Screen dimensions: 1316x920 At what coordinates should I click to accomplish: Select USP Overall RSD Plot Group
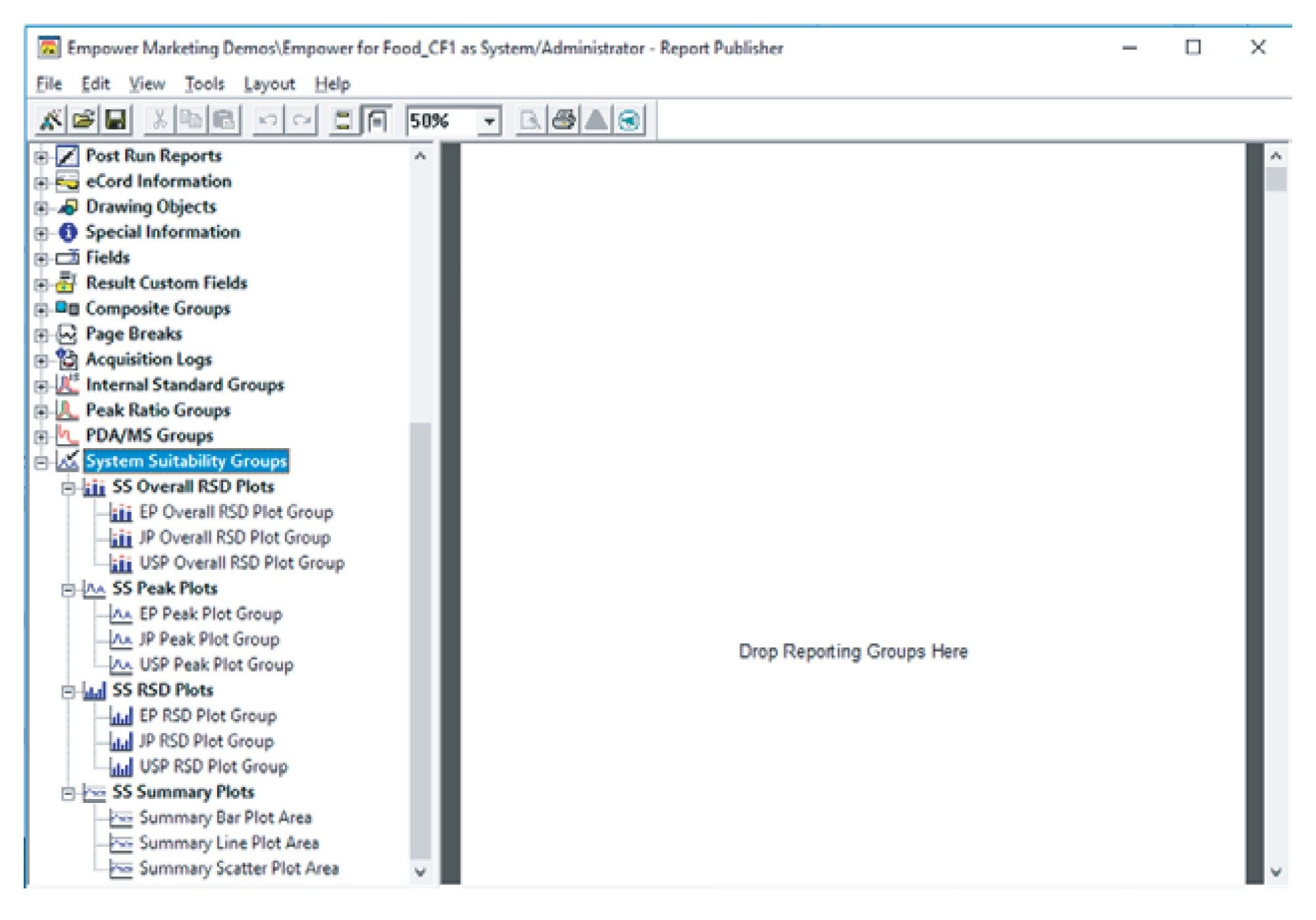[242, 563]
